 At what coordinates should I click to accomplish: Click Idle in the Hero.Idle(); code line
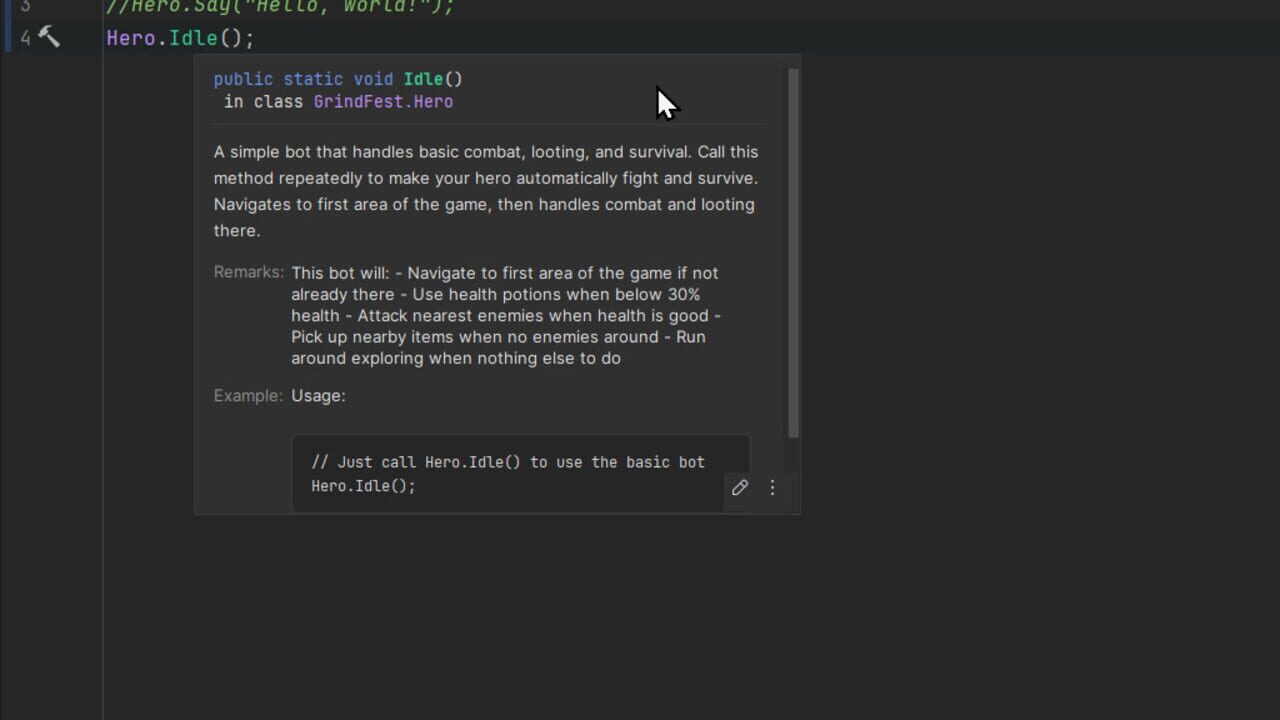pos(193,38)
